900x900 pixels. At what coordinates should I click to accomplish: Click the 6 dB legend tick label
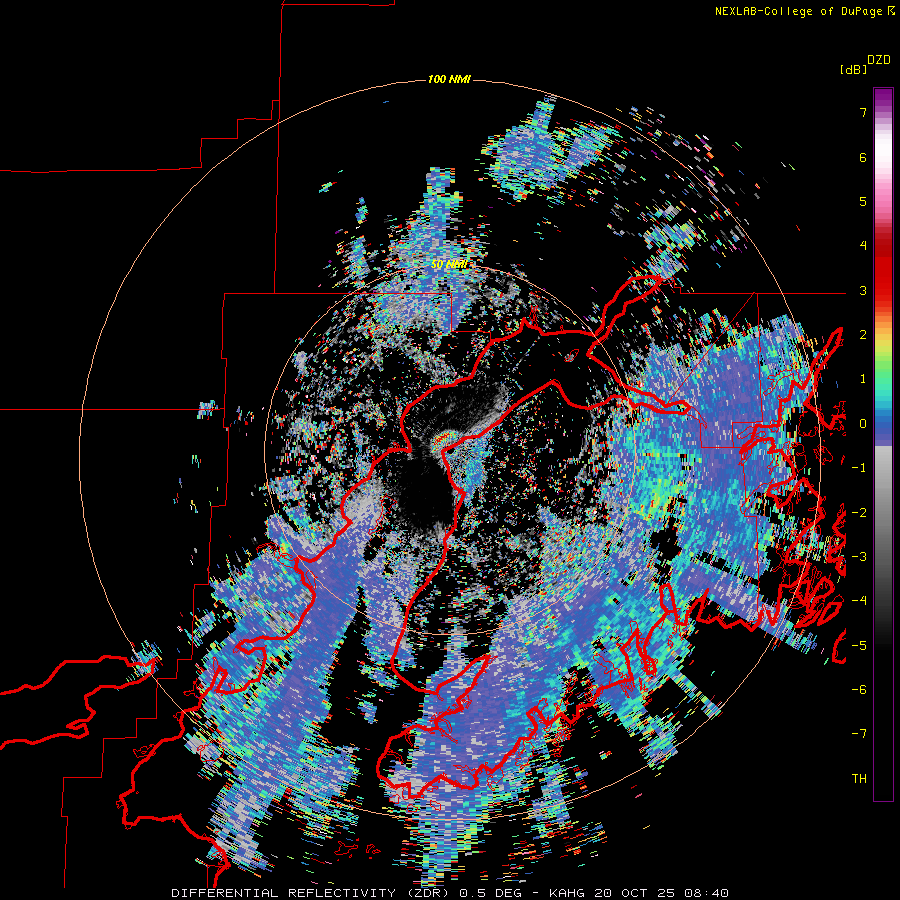tap(863, 157)
